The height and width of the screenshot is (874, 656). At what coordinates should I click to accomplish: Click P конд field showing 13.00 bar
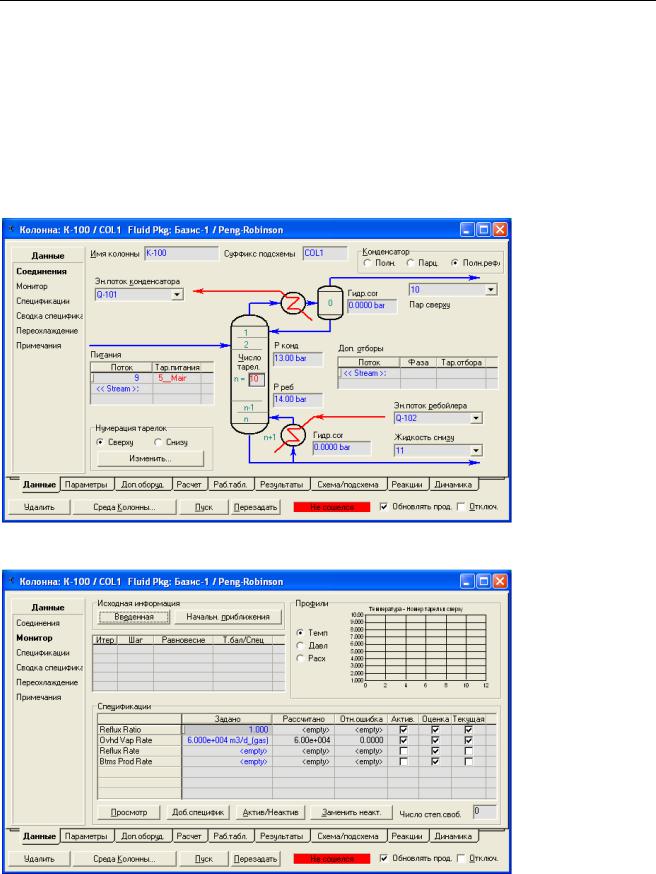click(x=298, y=358)
